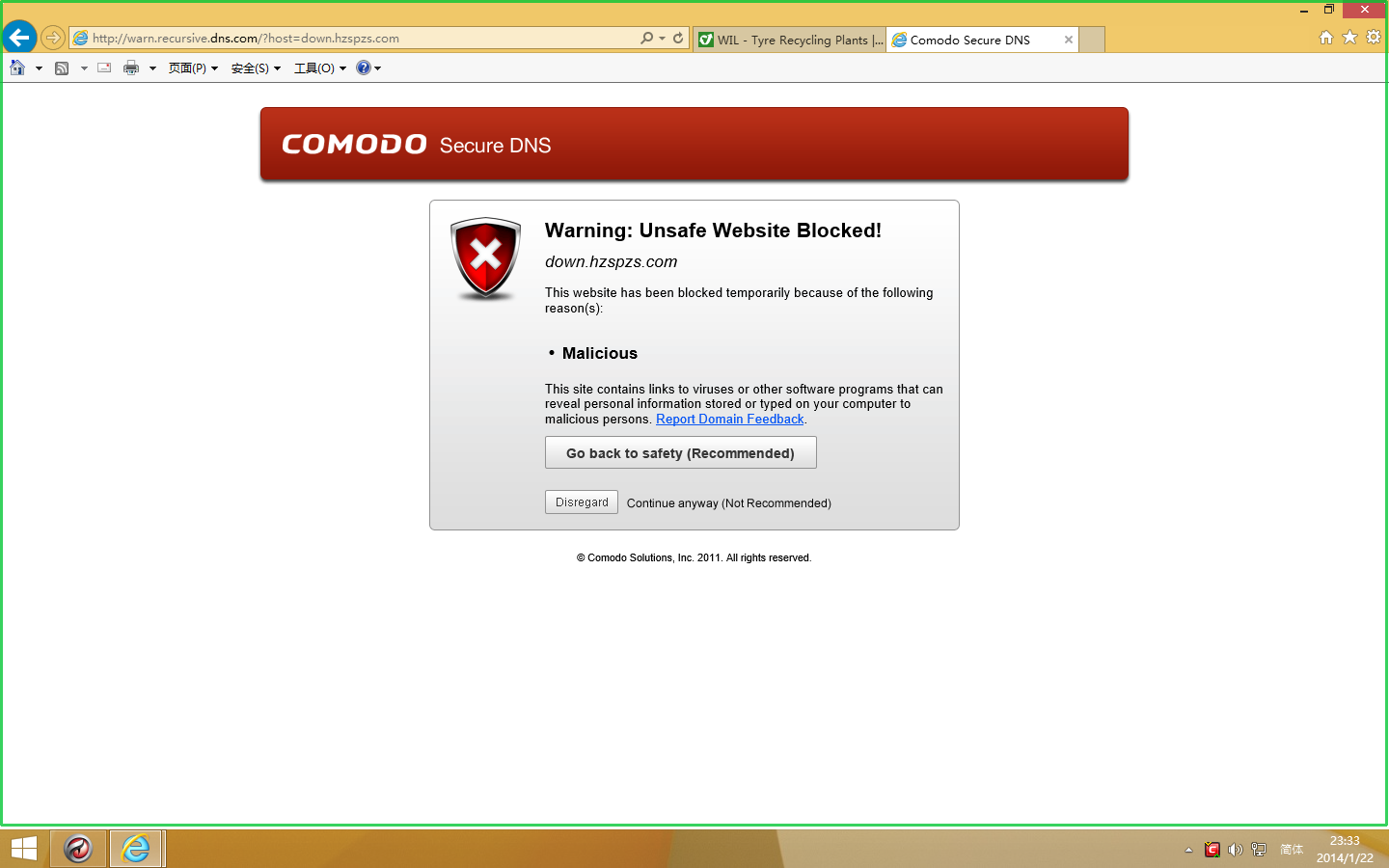This screenshot has height=868, width=1389.
Task: Click the Read mail icon
Action: (x=104, y=68)
